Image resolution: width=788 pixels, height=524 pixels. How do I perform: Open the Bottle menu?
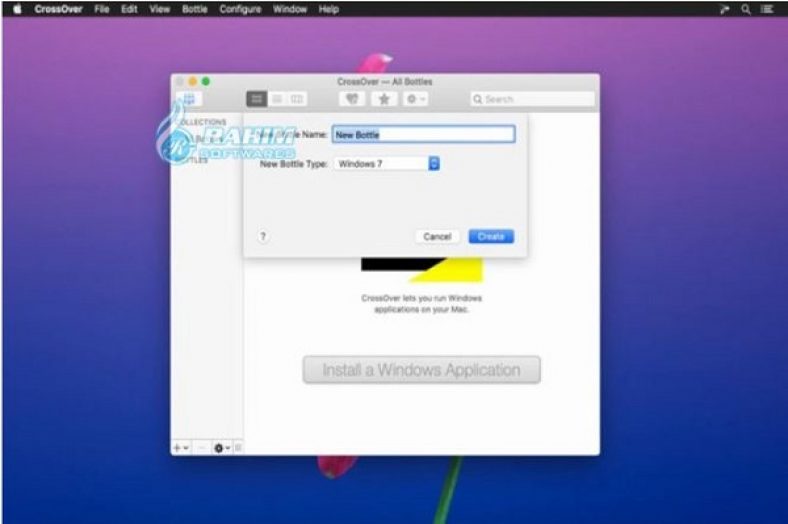194,9
